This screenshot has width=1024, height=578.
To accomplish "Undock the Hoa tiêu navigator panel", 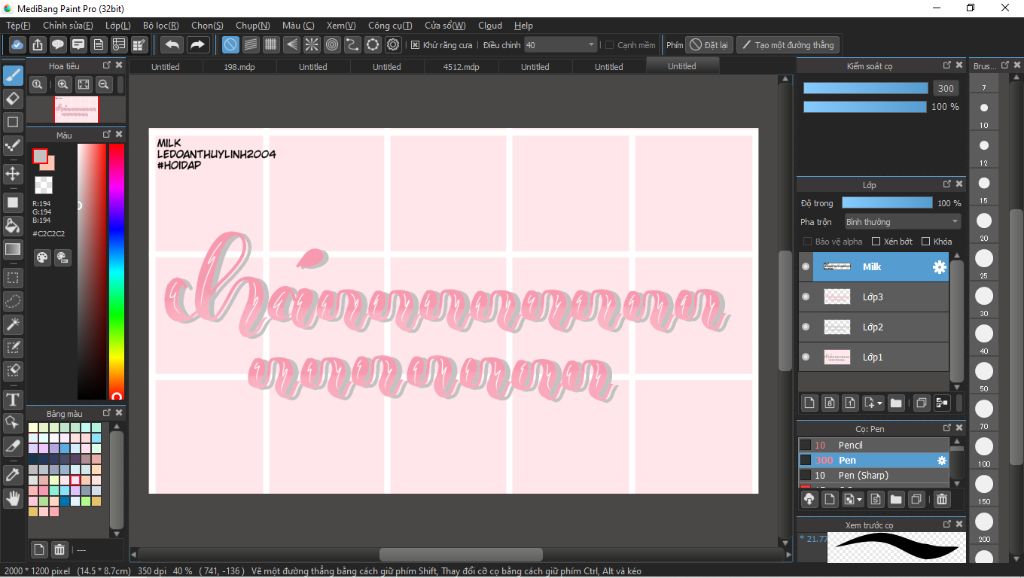I will tap(106, 65).
